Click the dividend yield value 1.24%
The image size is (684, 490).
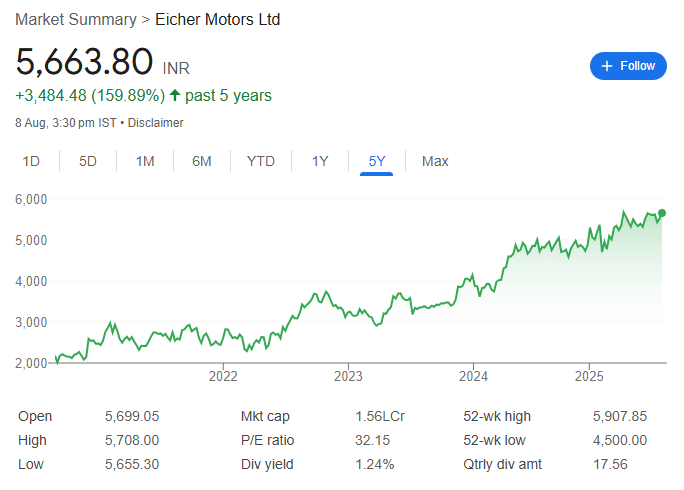click(374, 464)
